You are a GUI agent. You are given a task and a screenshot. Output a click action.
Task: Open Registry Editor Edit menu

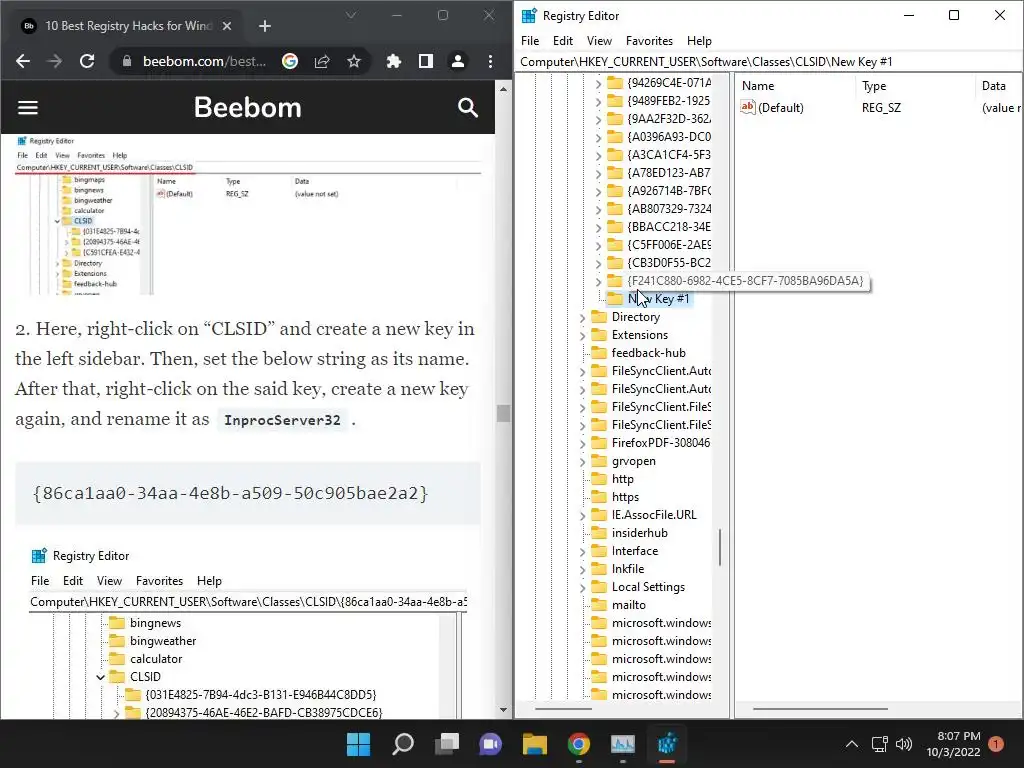click(x=563, y=40)
